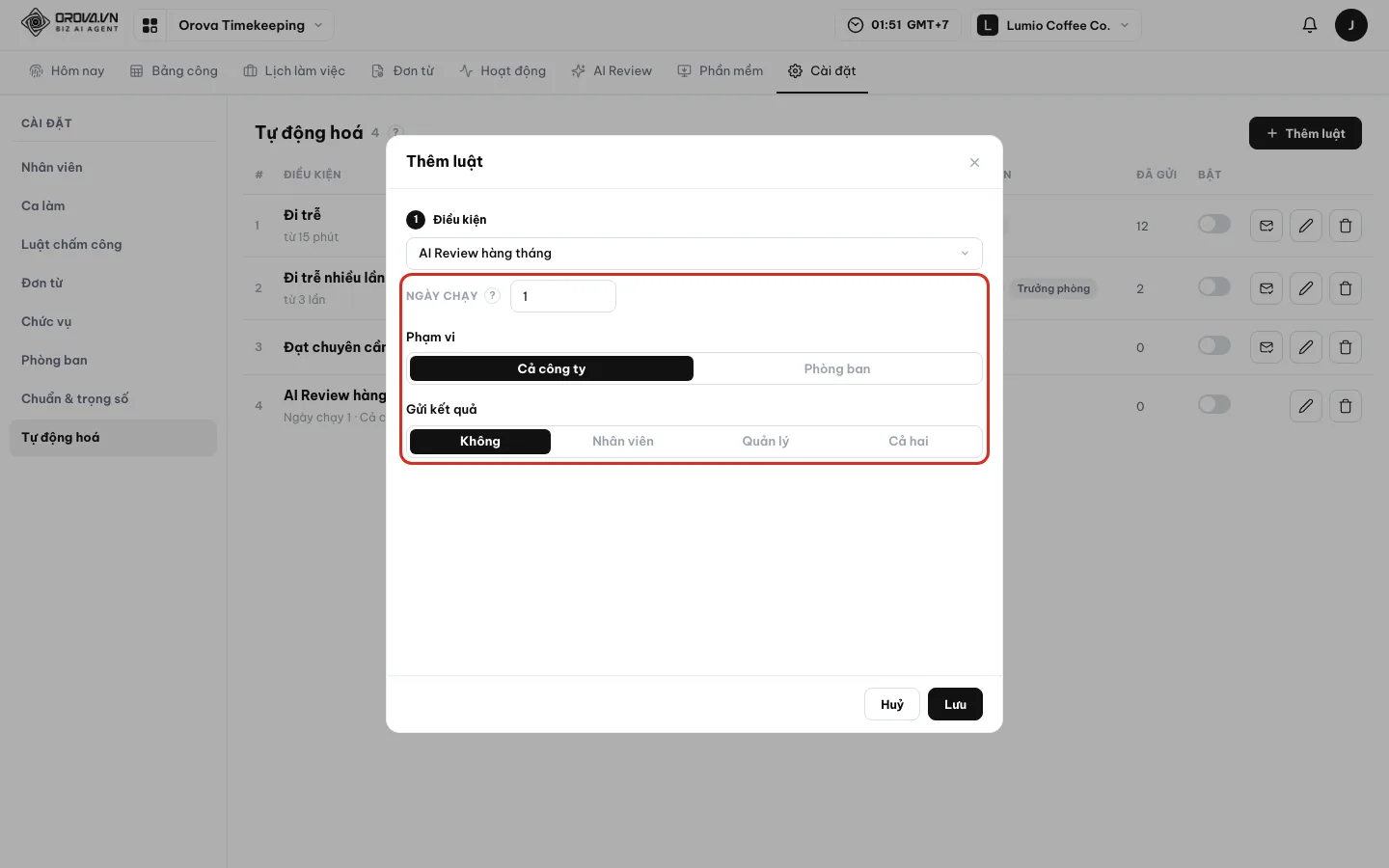The width and height of the screenshot is (1389, 868).
Task: Open the AI Review tab
Action: point(612,71)
